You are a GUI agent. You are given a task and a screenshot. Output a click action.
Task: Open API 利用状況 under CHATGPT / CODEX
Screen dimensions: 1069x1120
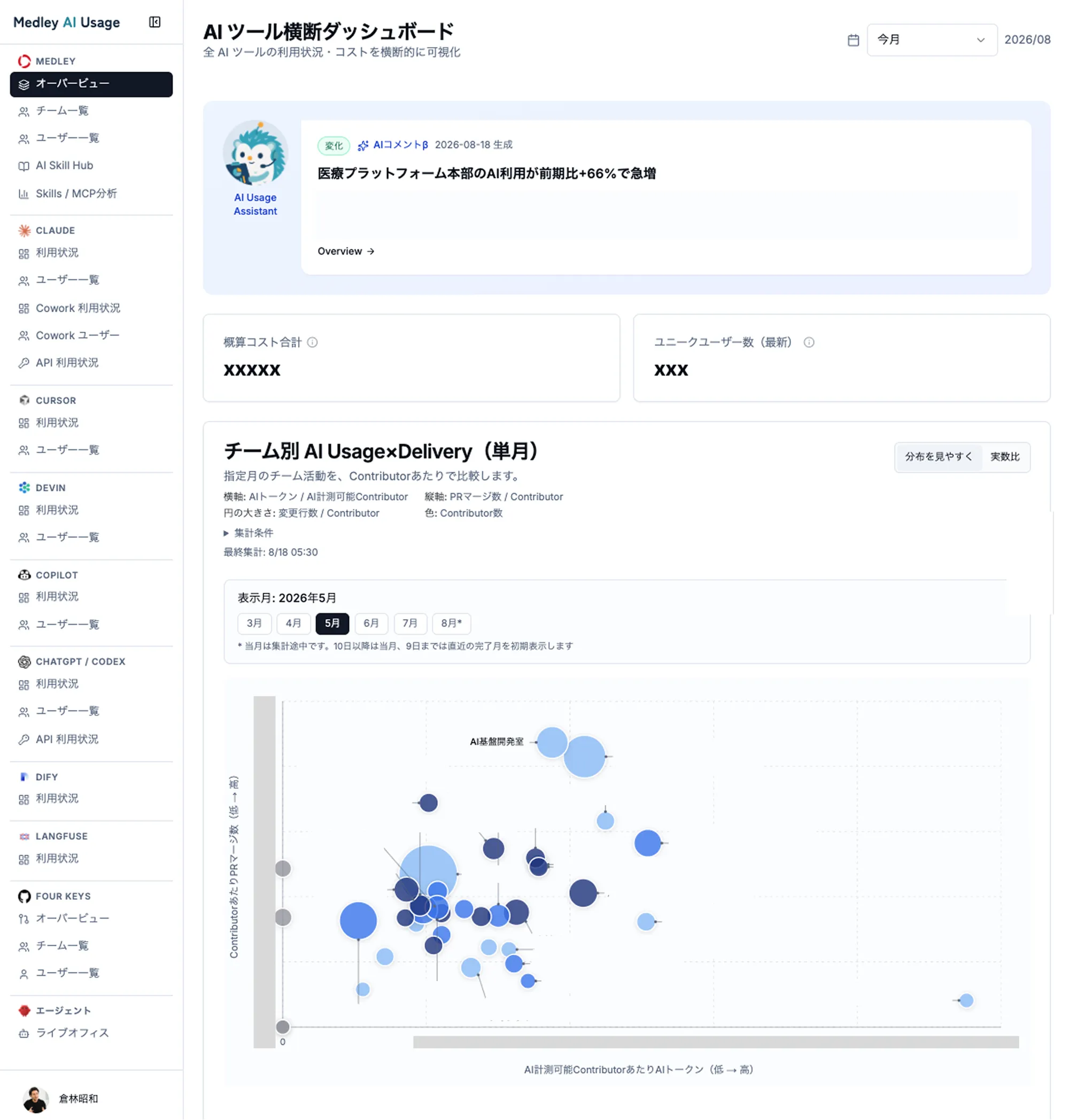(91, 739)
